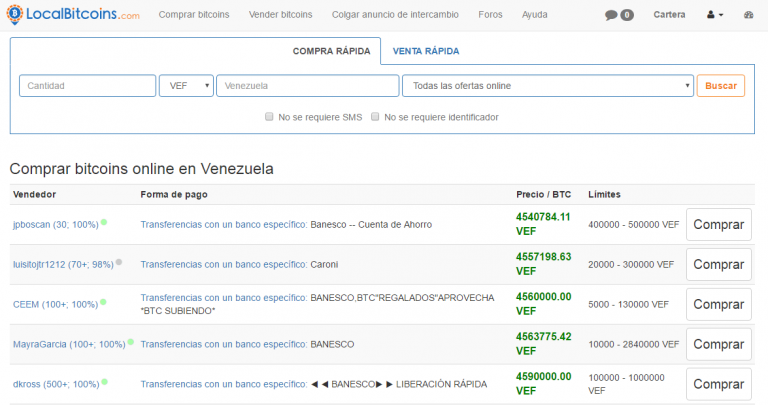Click CEEM's green online status dot
This screenshot has height=405, width=768.
pos(104,301)
